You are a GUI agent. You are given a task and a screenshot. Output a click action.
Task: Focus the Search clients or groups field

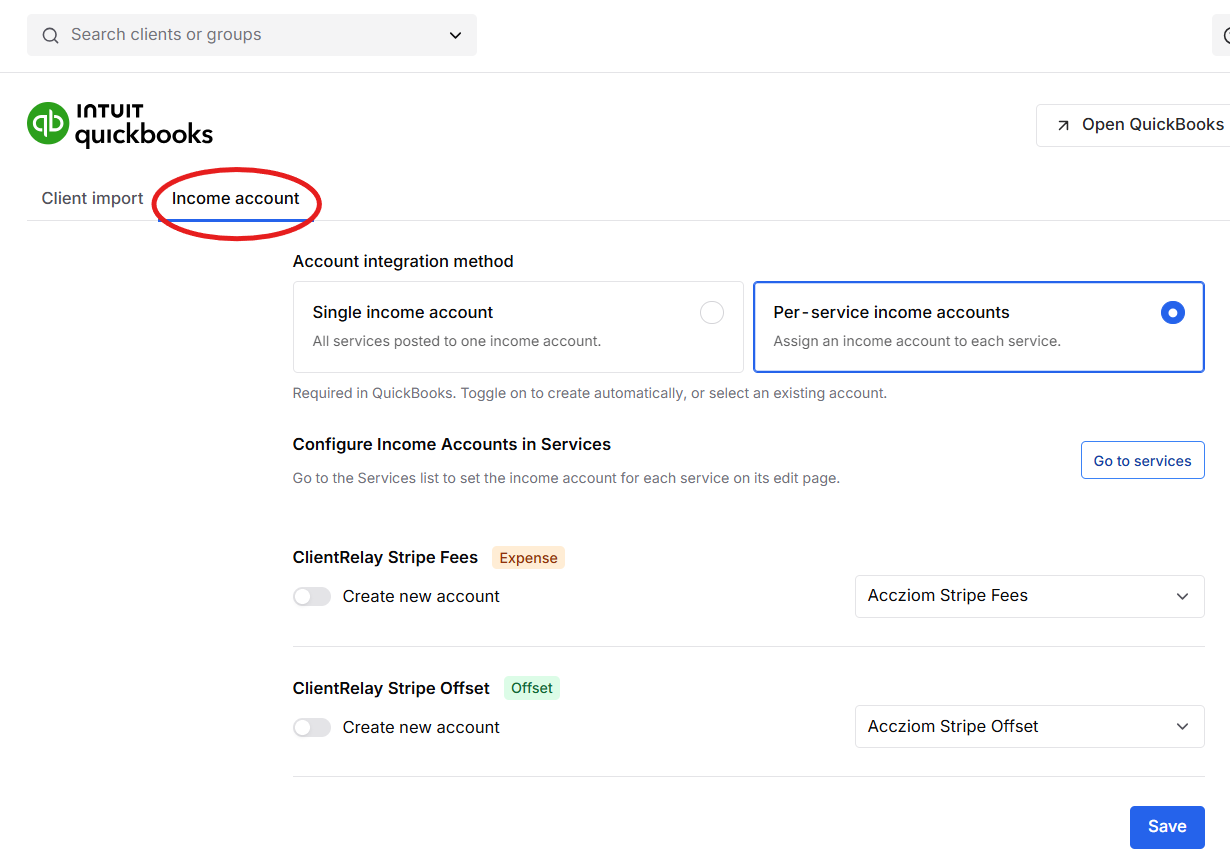tap(252, 35)
